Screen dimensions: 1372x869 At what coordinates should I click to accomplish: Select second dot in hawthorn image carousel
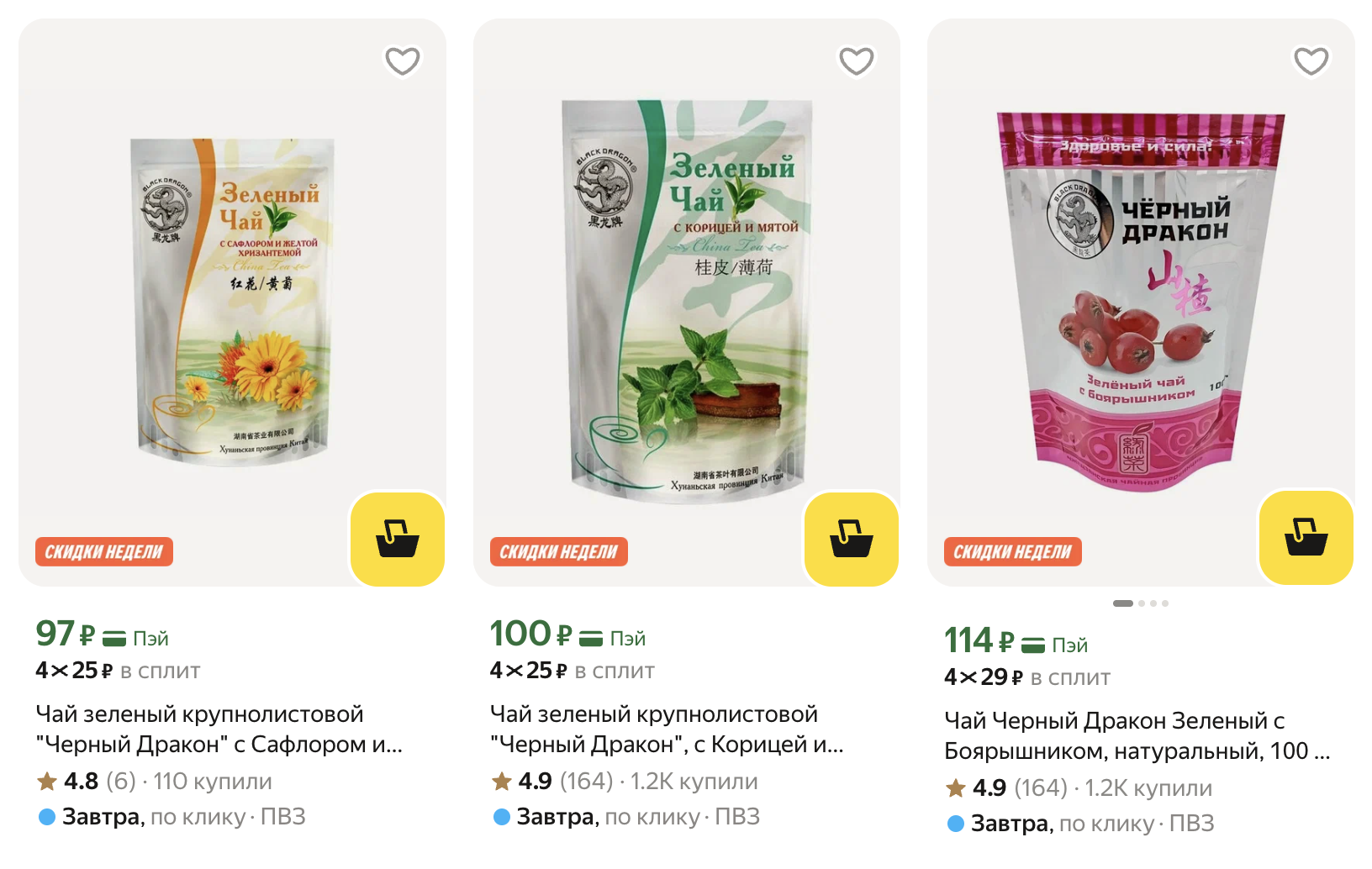tap(1142, 603)
